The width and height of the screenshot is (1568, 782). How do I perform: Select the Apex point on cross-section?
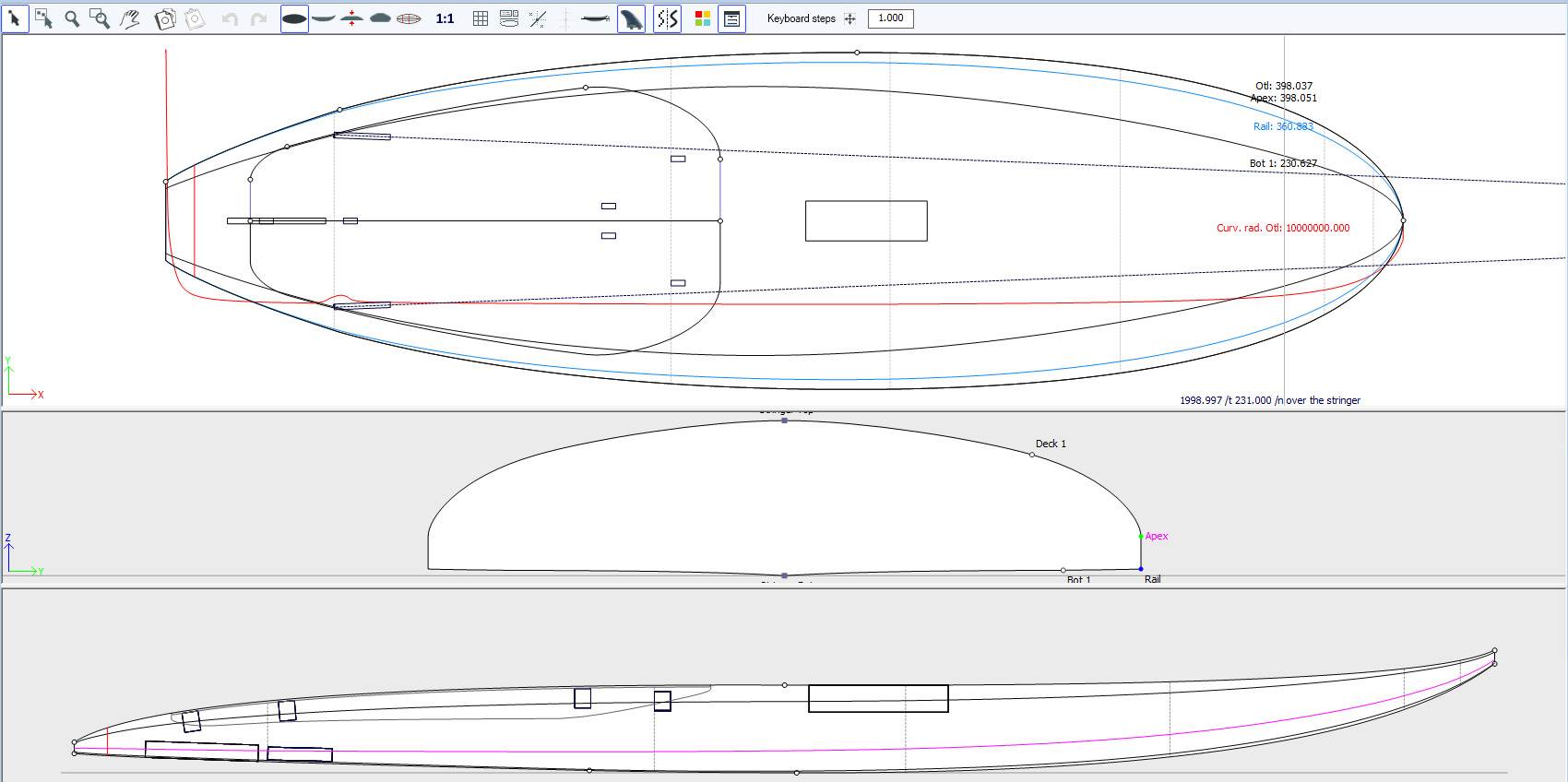pyautogui.click(x=1141, y=536)
